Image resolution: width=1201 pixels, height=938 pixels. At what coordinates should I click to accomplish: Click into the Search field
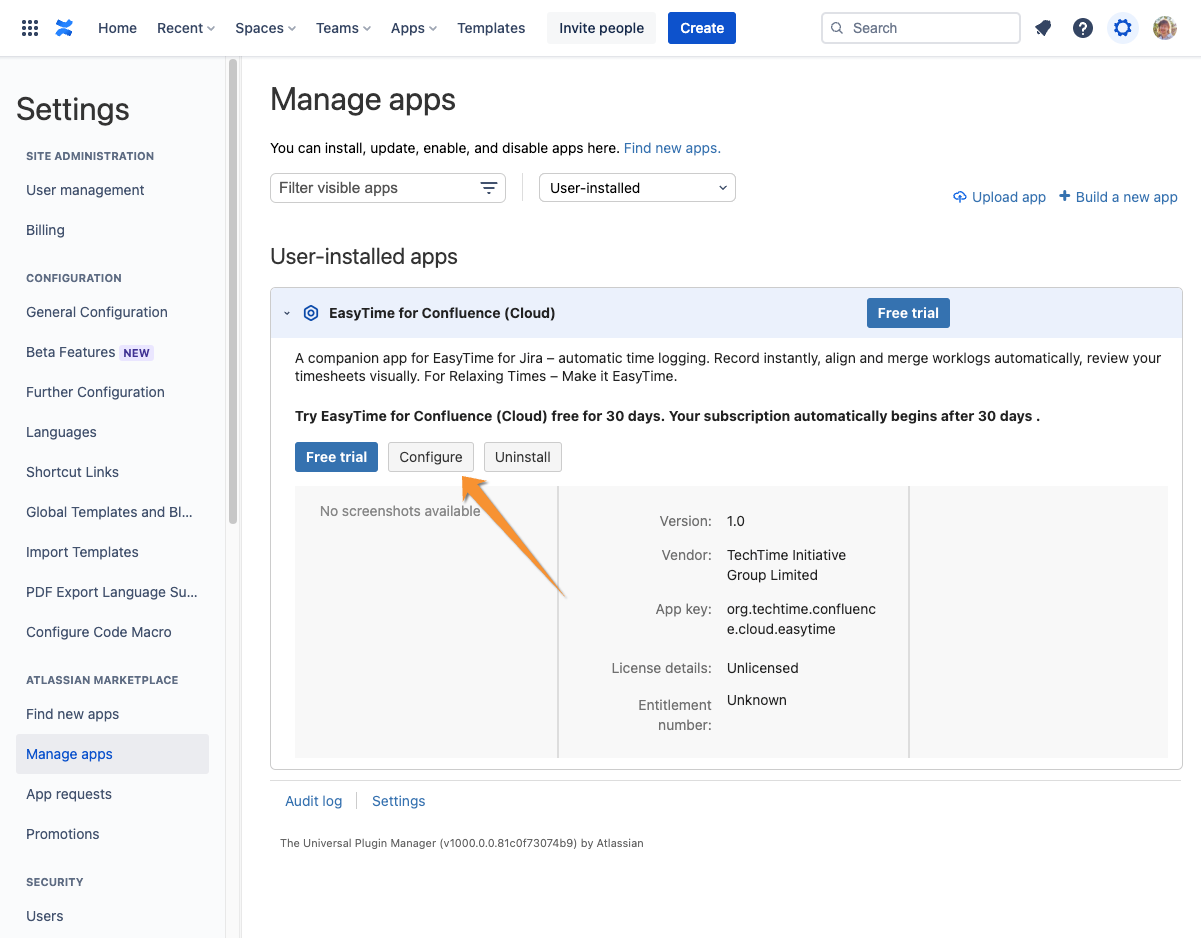tap(921, 28)
